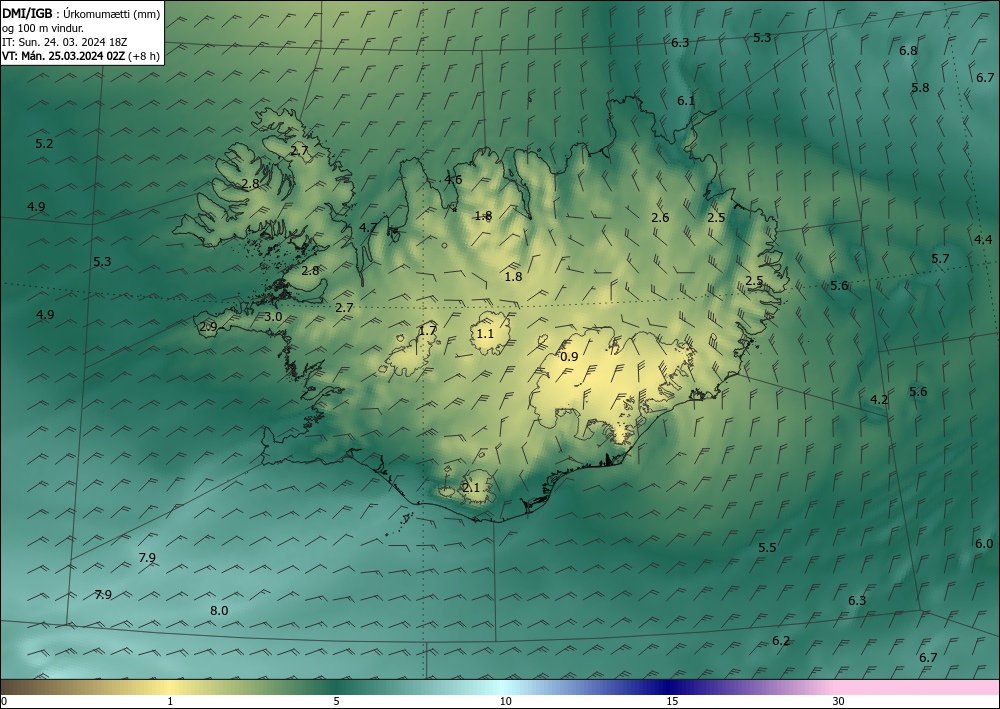Screen dimensions: 1000x709
Task: Click the 2.9 value on the western peninsula
Action: (209, 327)
